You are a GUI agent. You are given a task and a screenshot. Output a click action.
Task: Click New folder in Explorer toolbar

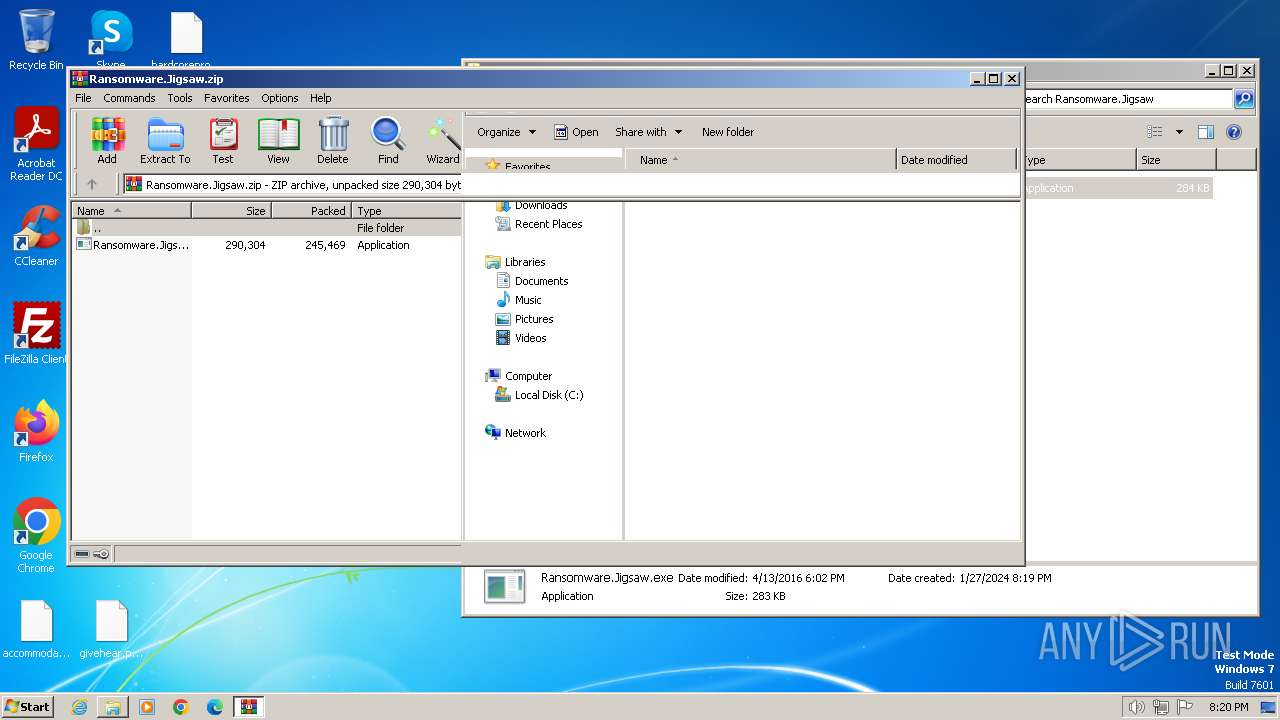pyautogui.click(x=728, y=132)
